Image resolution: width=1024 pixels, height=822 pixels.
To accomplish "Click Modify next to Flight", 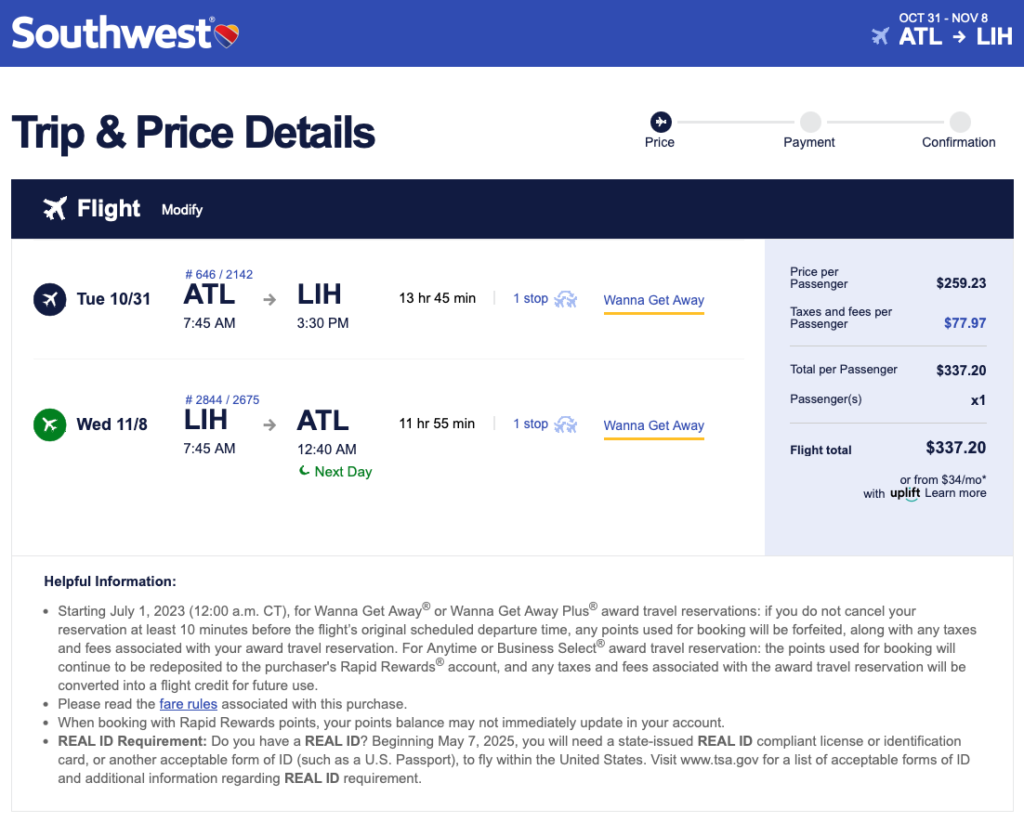I will click(x=182, y=210).
